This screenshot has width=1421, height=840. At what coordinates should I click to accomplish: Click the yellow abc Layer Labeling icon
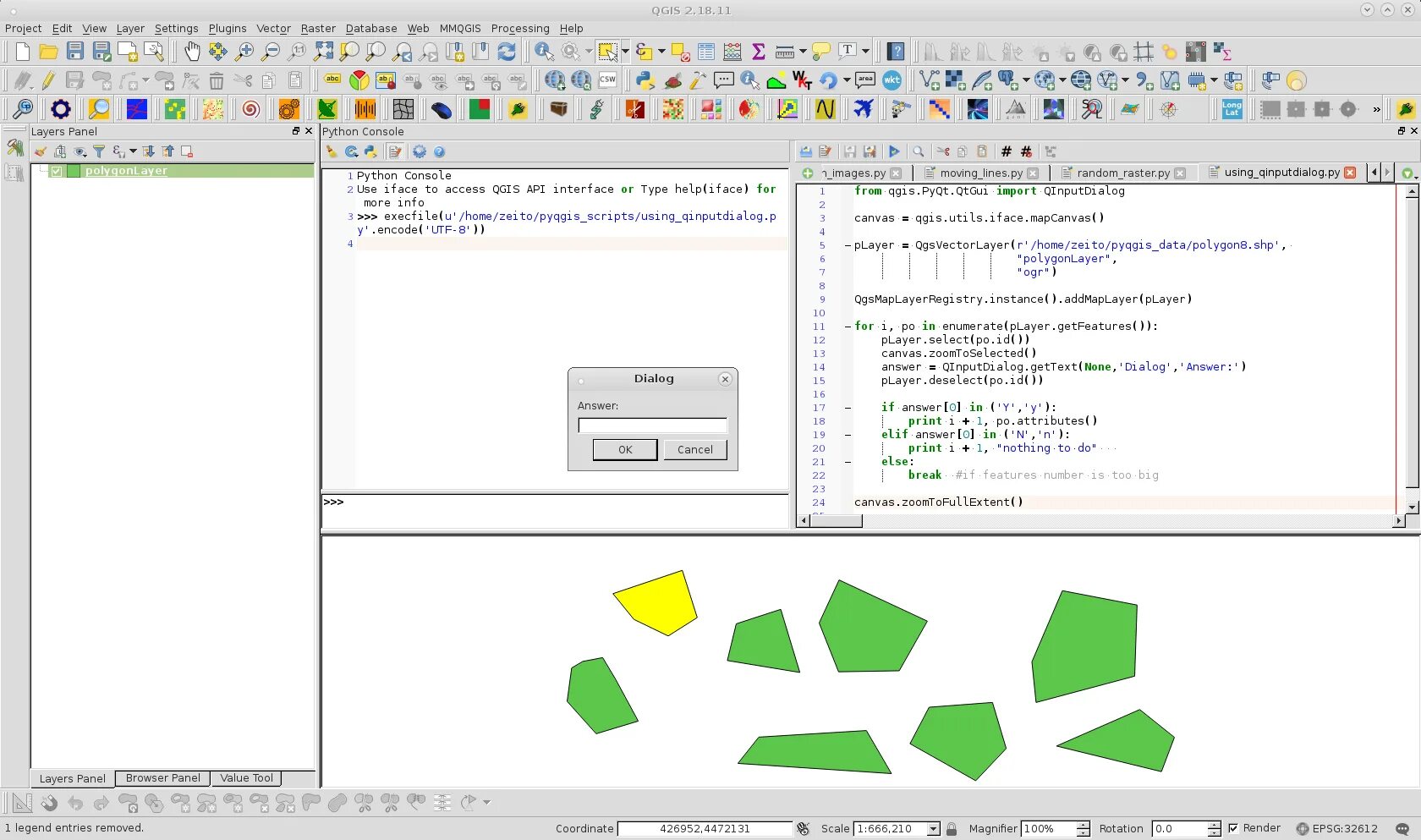[x=333, y=80]
